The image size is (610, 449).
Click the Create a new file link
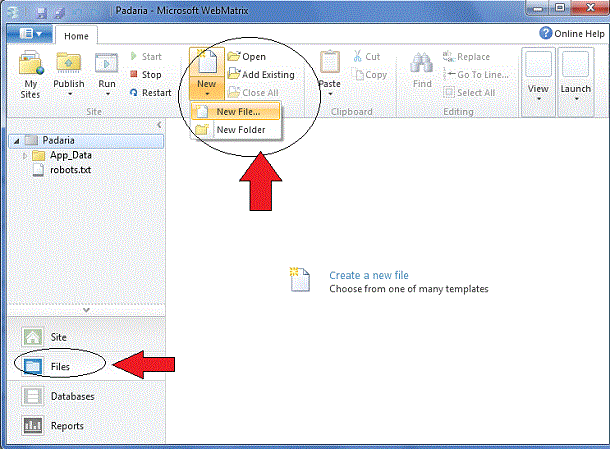(368, 275)
